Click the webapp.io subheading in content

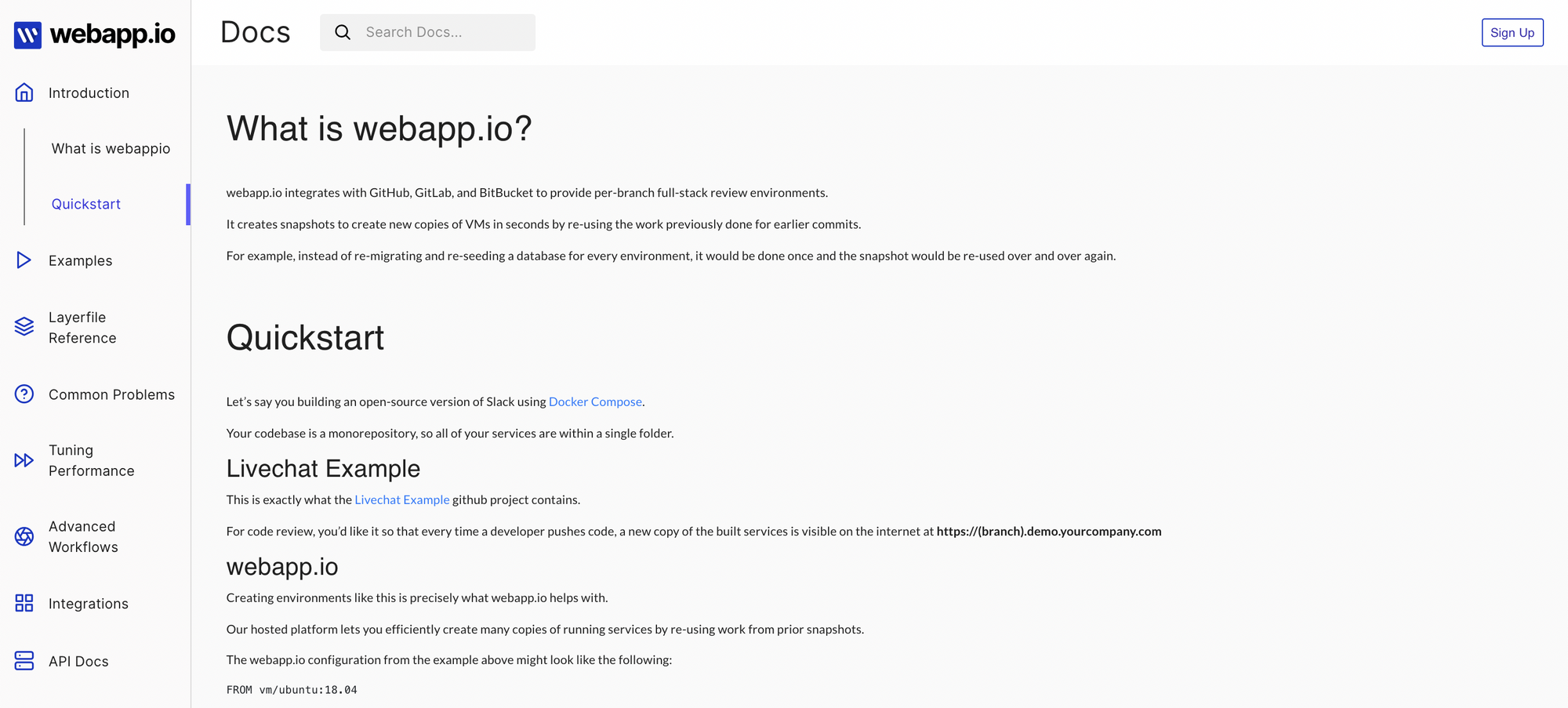[282, 567]
